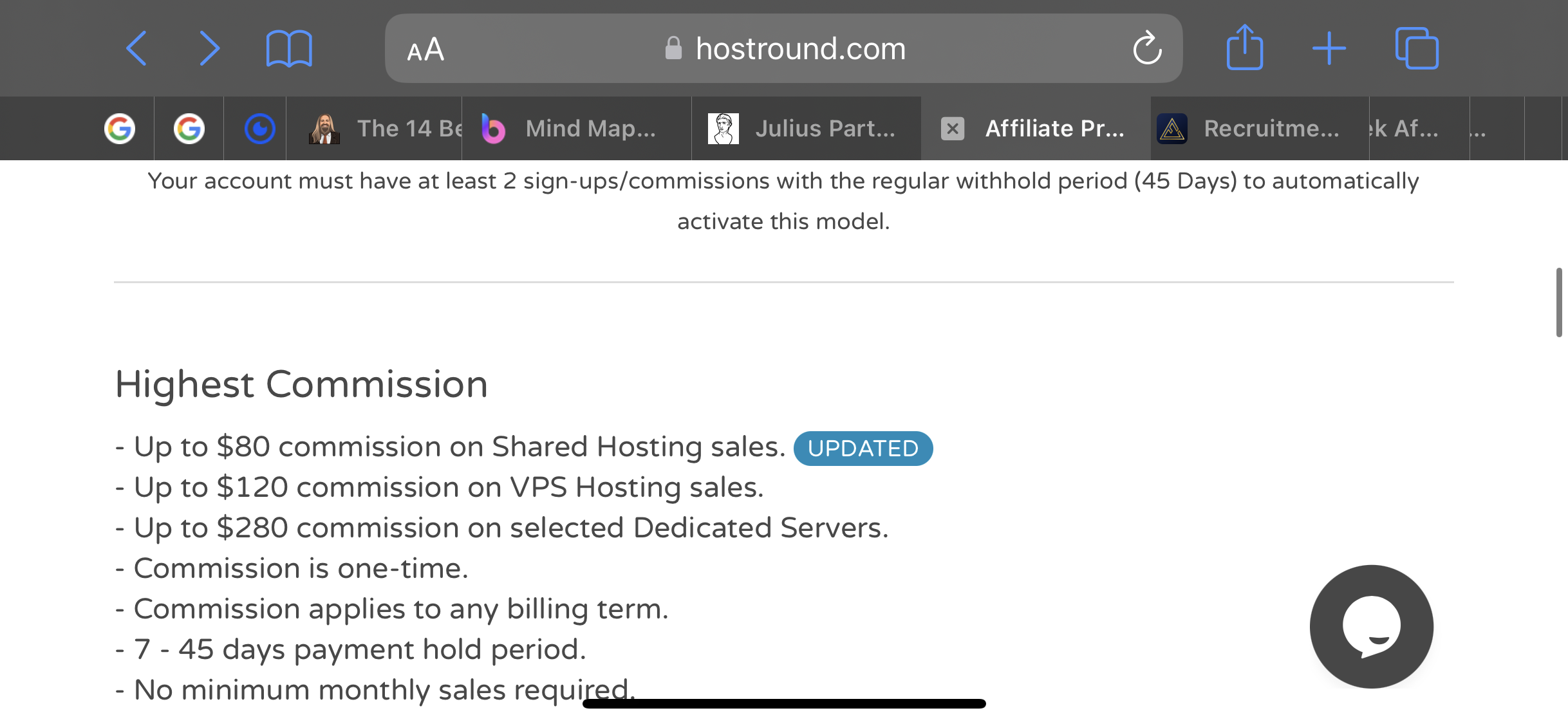Switch to The 14 Be... tab
The image size is (1568, 724).
pyautogui.click(x=375, y=128)
